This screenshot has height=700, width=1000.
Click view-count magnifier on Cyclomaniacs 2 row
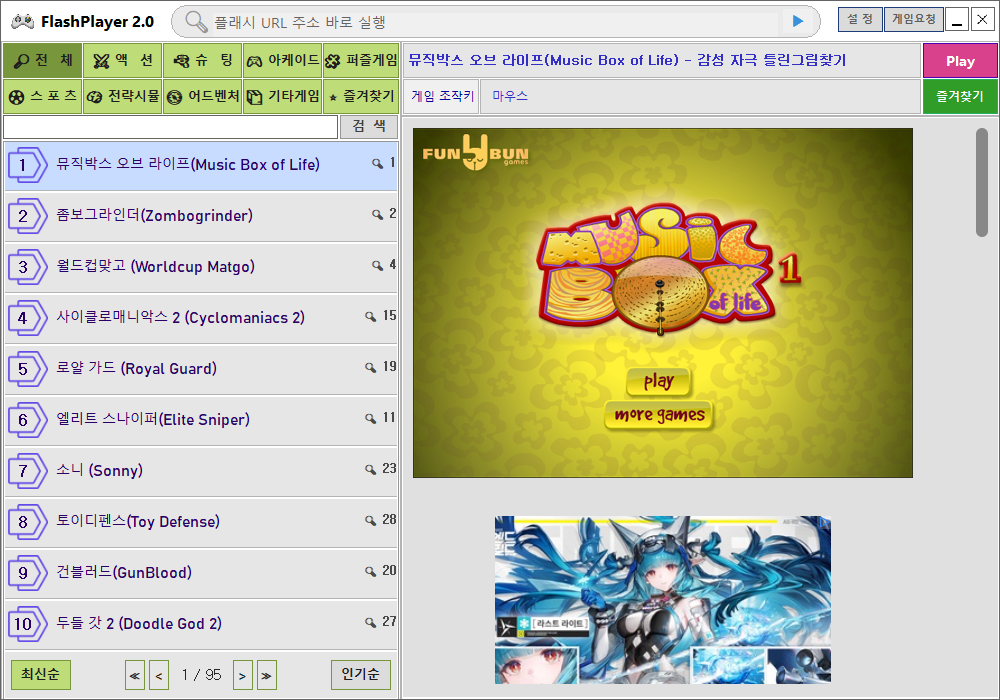click(371, 317)
